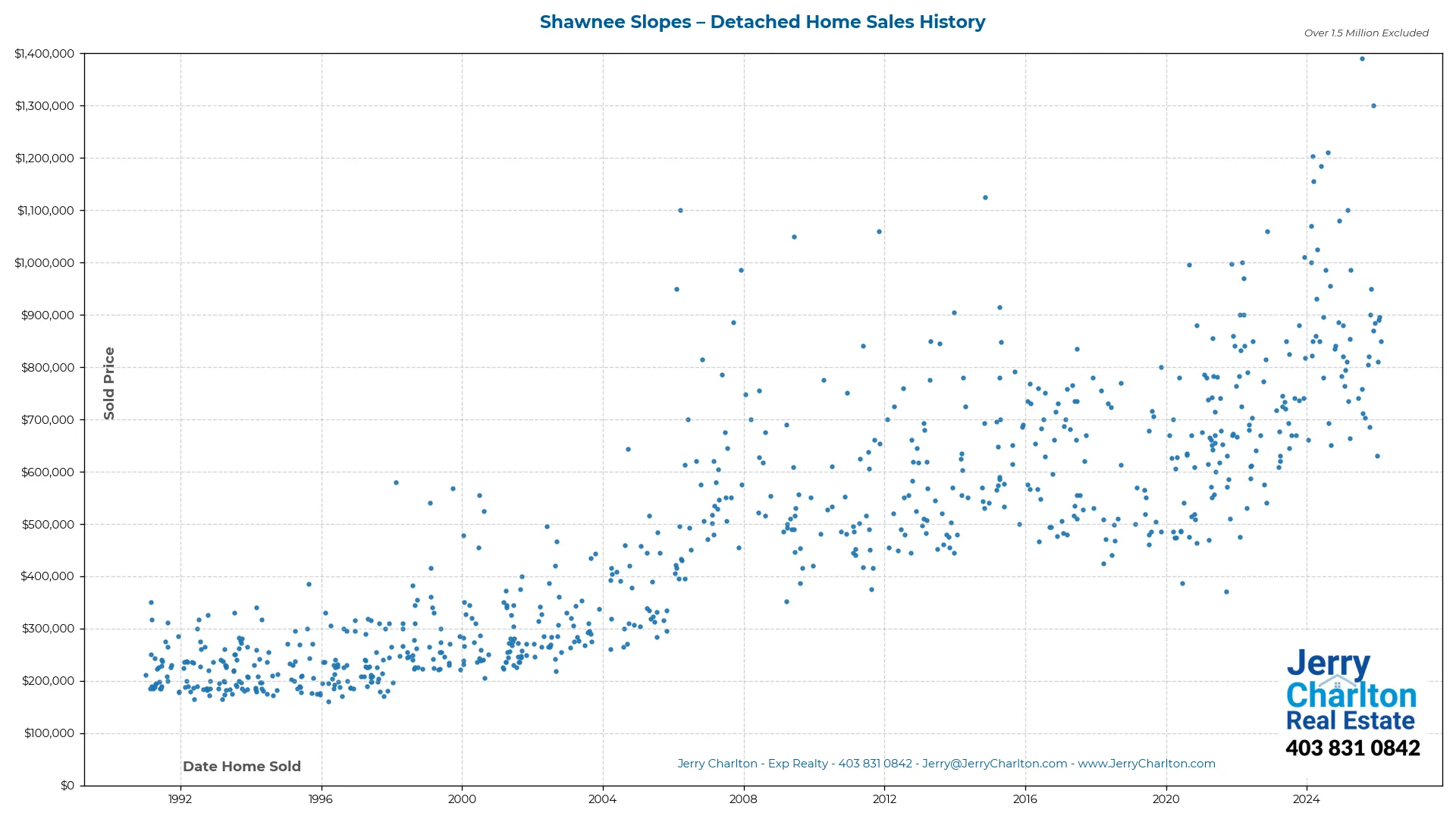Click the '2024' x-axis tick label
1456x819 pixels.
click(1305, 799)
